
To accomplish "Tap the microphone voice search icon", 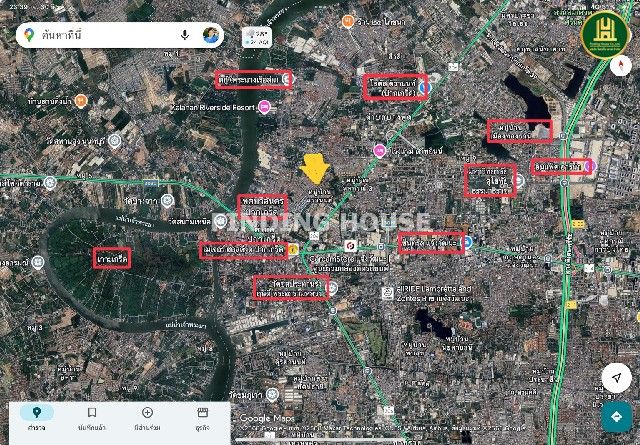I will (x=185, y=35).
